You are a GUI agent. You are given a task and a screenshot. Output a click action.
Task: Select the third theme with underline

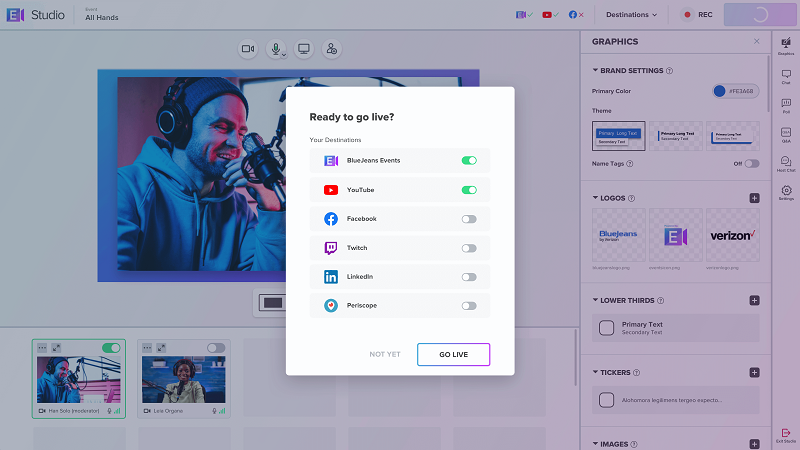(x=733, y=136)
